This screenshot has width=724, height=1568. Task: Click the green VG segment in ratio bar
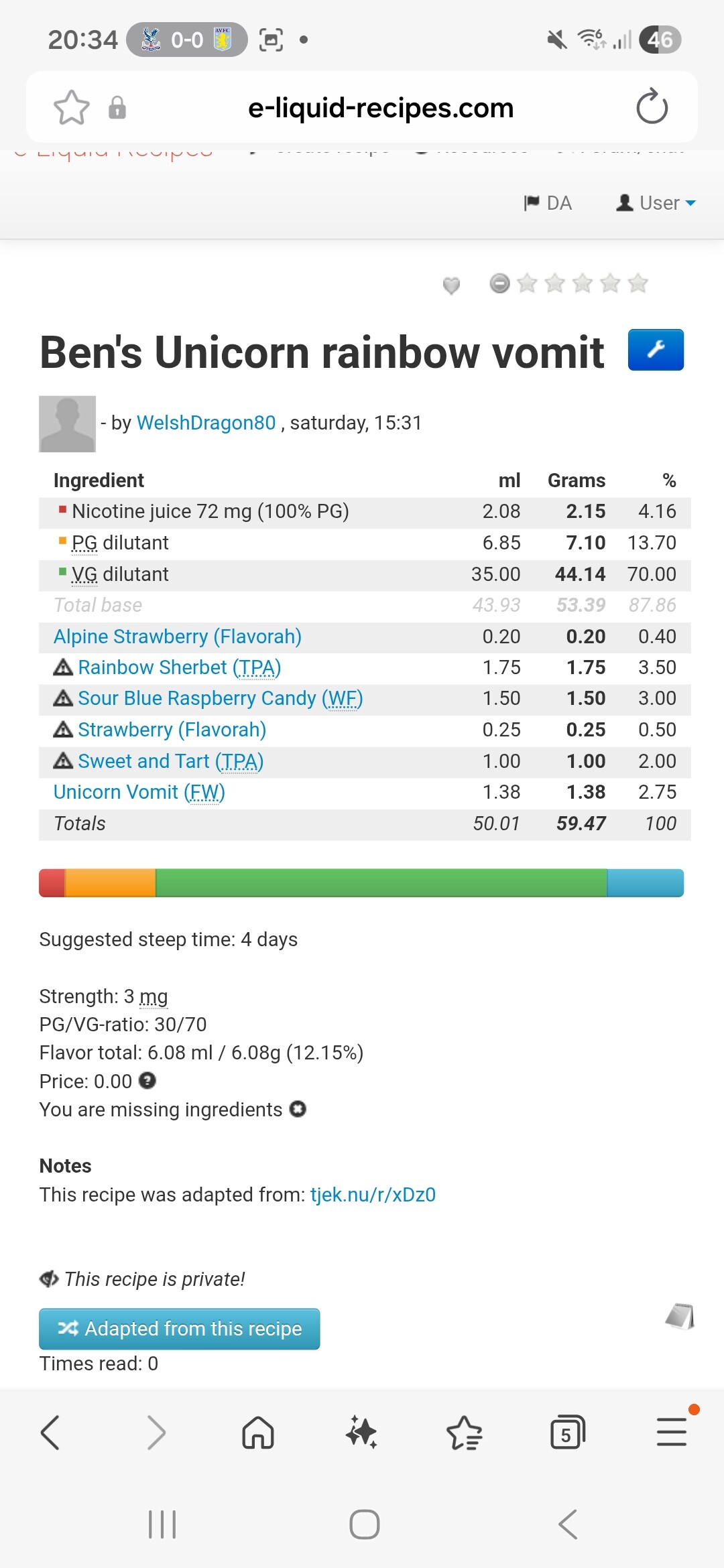click(x=381, y=883)
